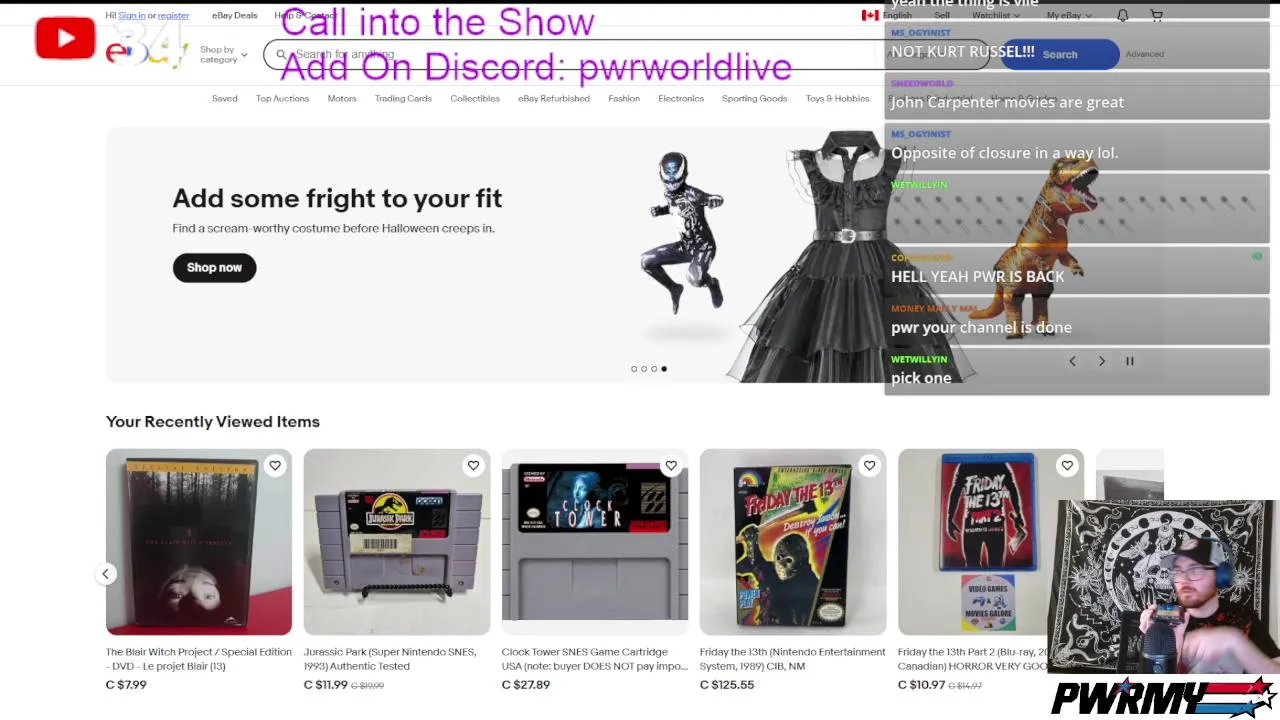Click the YouTube logo icon
Viewport: 1280px width, 720px height.
(x=65, y=38)
